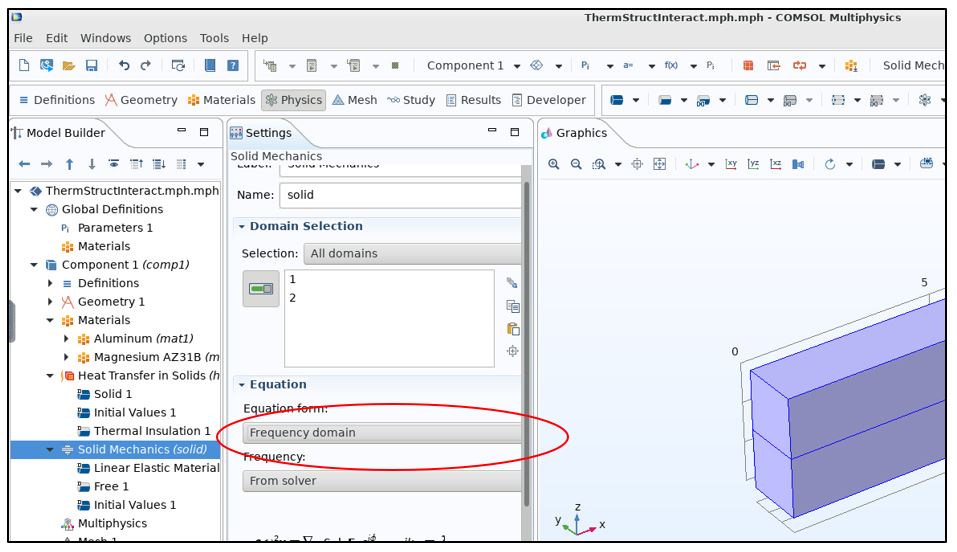Click the Documentation book icon
This screenshot has height=552, width=957.
pos(210,65)
